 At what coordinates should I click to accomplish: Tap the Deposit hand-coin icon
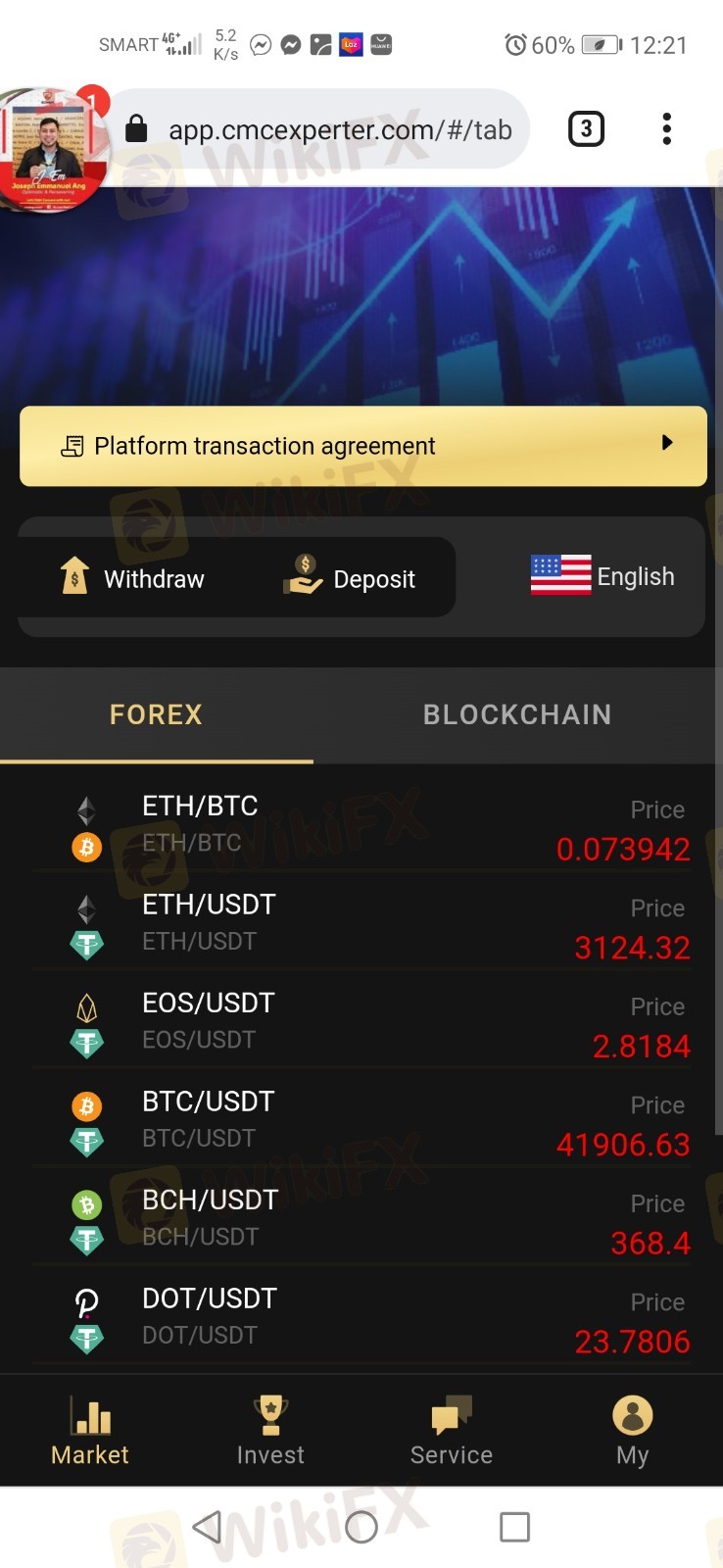pyautogui.click(x=304, y=576)
